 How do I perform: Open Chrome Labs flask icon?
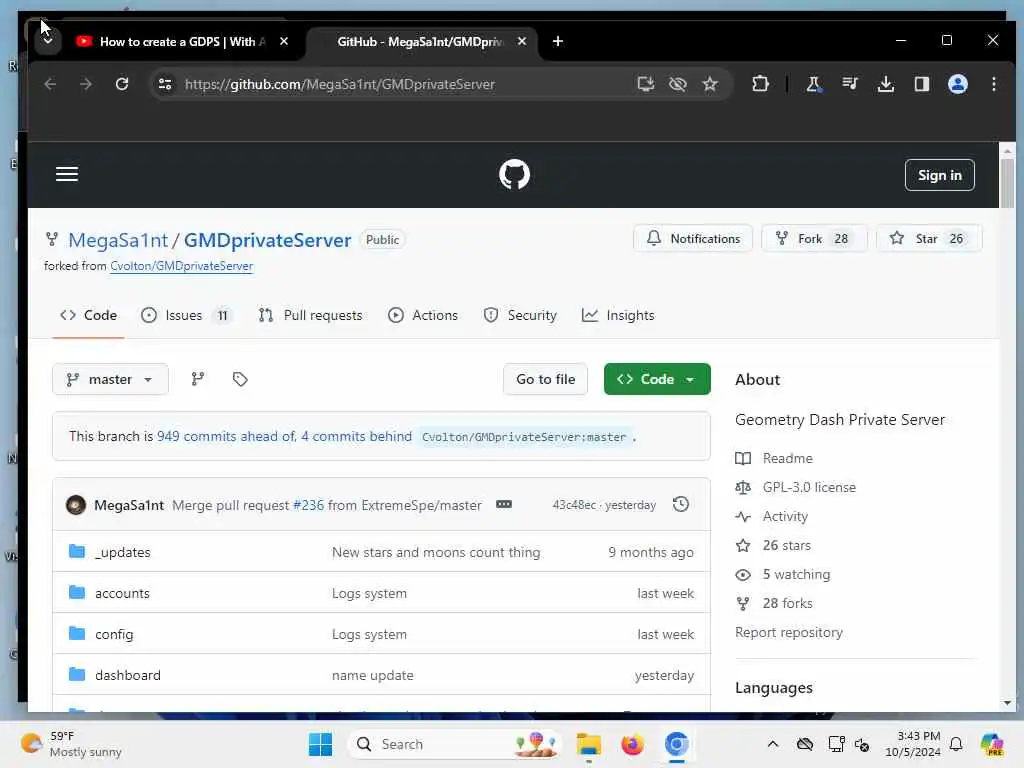(813, 84)
